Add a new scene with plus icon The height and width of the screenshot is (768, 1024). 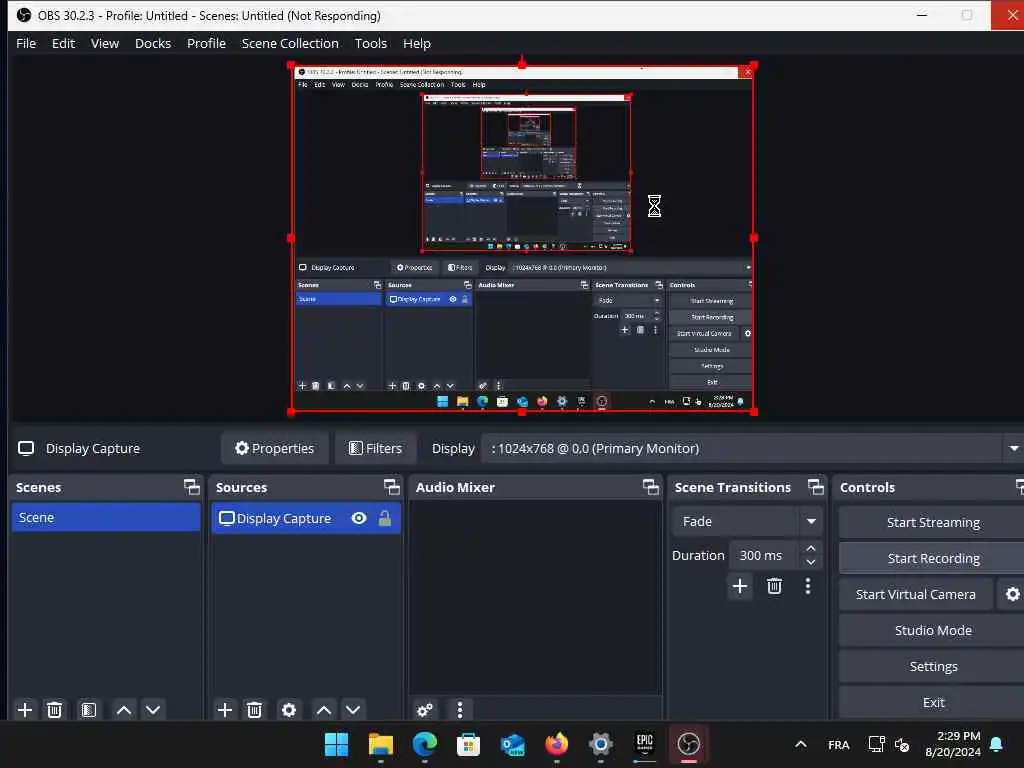click(25, 710)
